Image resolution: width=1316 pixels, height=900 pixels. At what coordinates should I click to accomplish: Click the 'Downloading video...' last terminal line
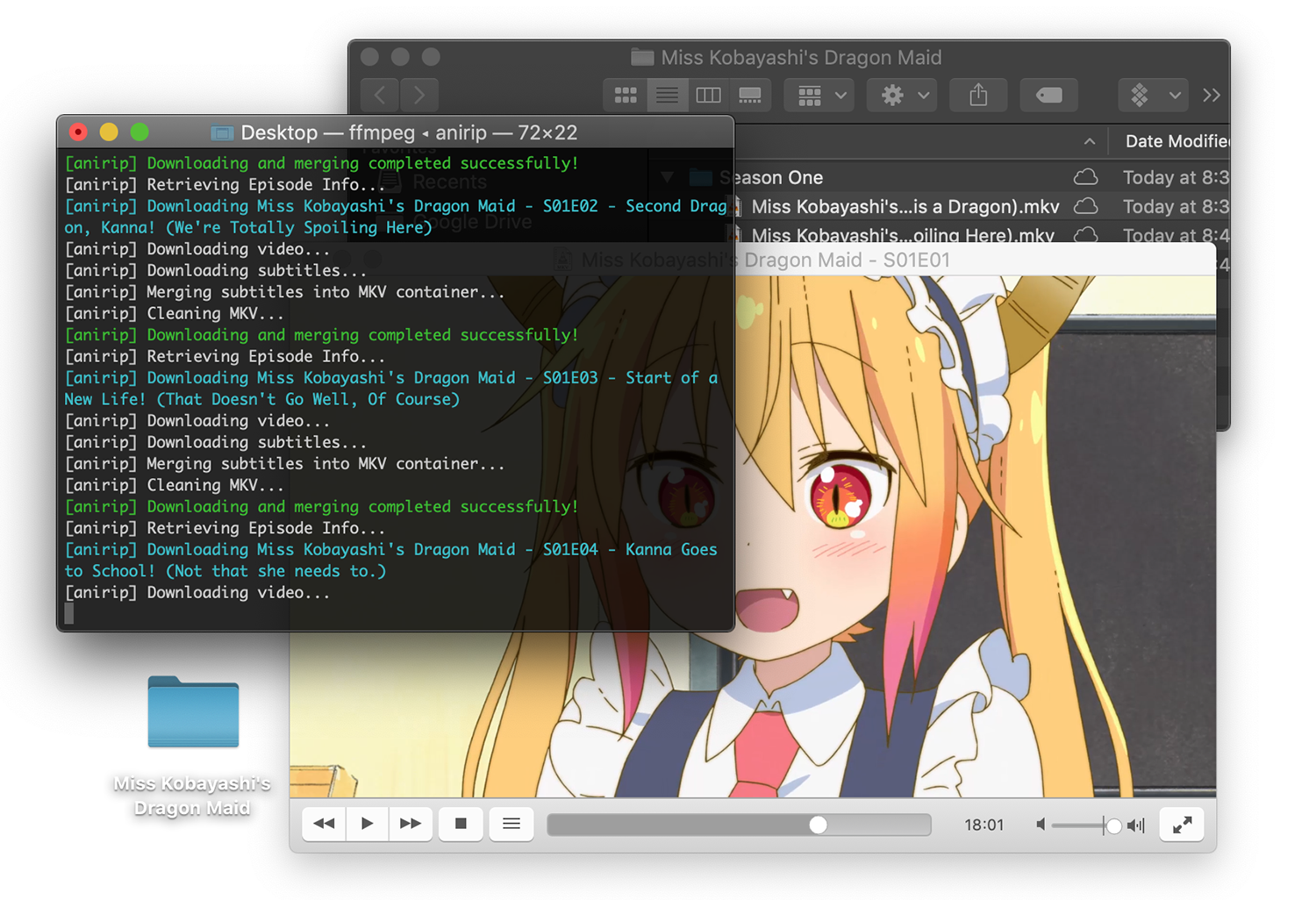tap(197, 593)
